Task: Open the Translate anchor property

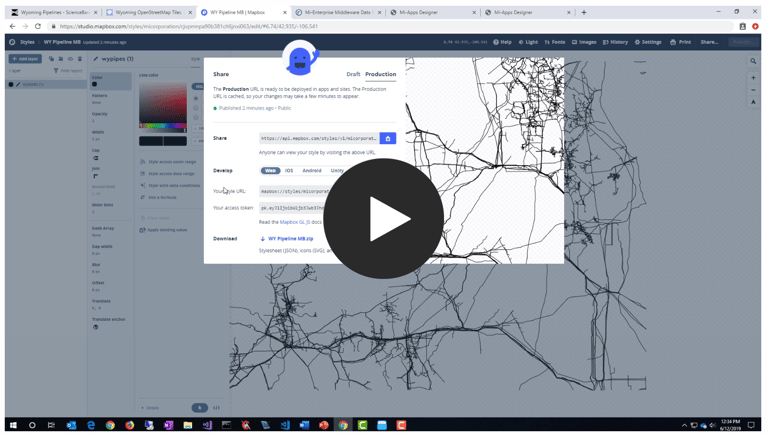Action: (111, 323)
